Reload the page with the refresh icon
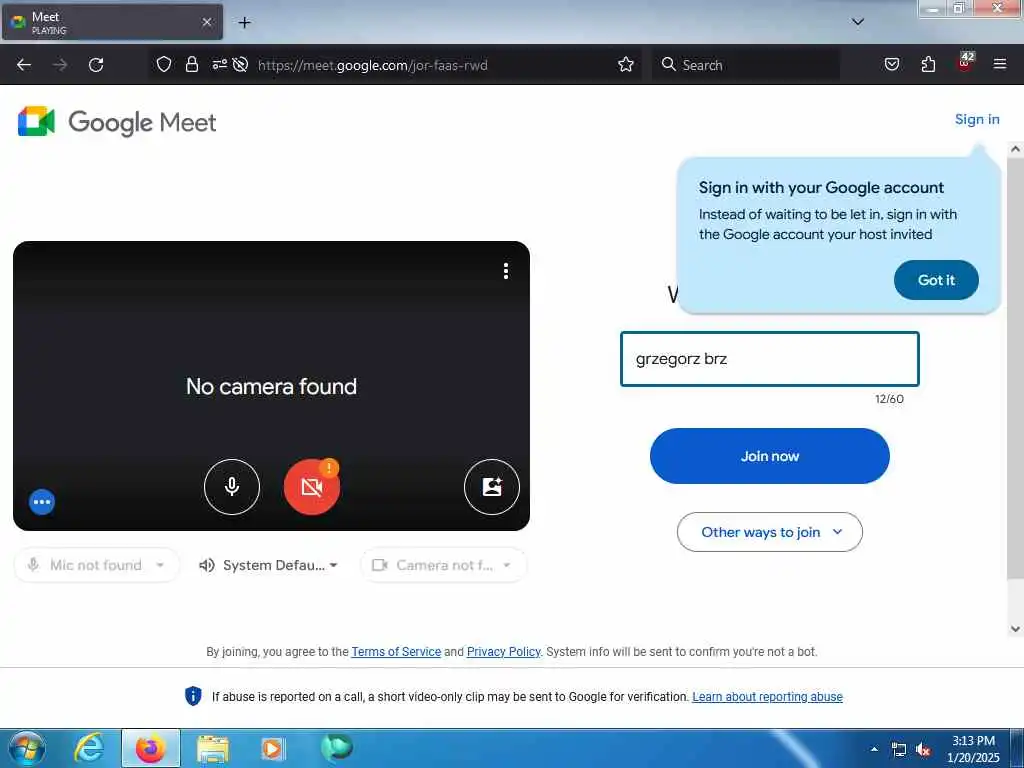 96,65
